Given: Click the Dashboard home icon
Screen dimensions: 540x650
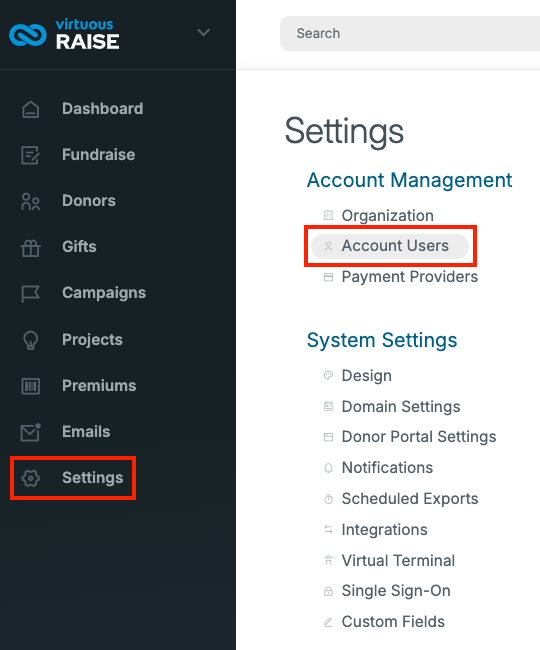Looking at the screenshot, I should click(30, 109).
